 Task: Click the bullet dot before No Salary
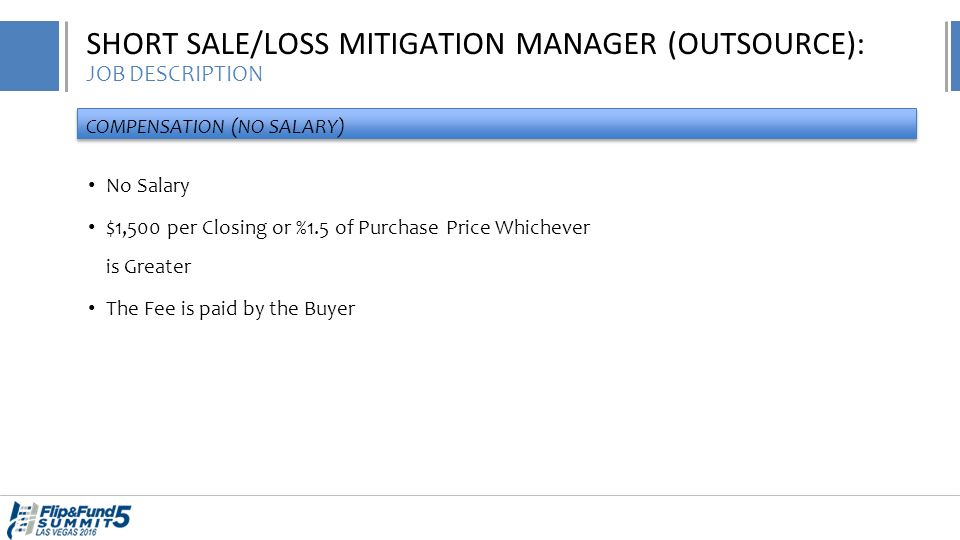tap(91, 185)
